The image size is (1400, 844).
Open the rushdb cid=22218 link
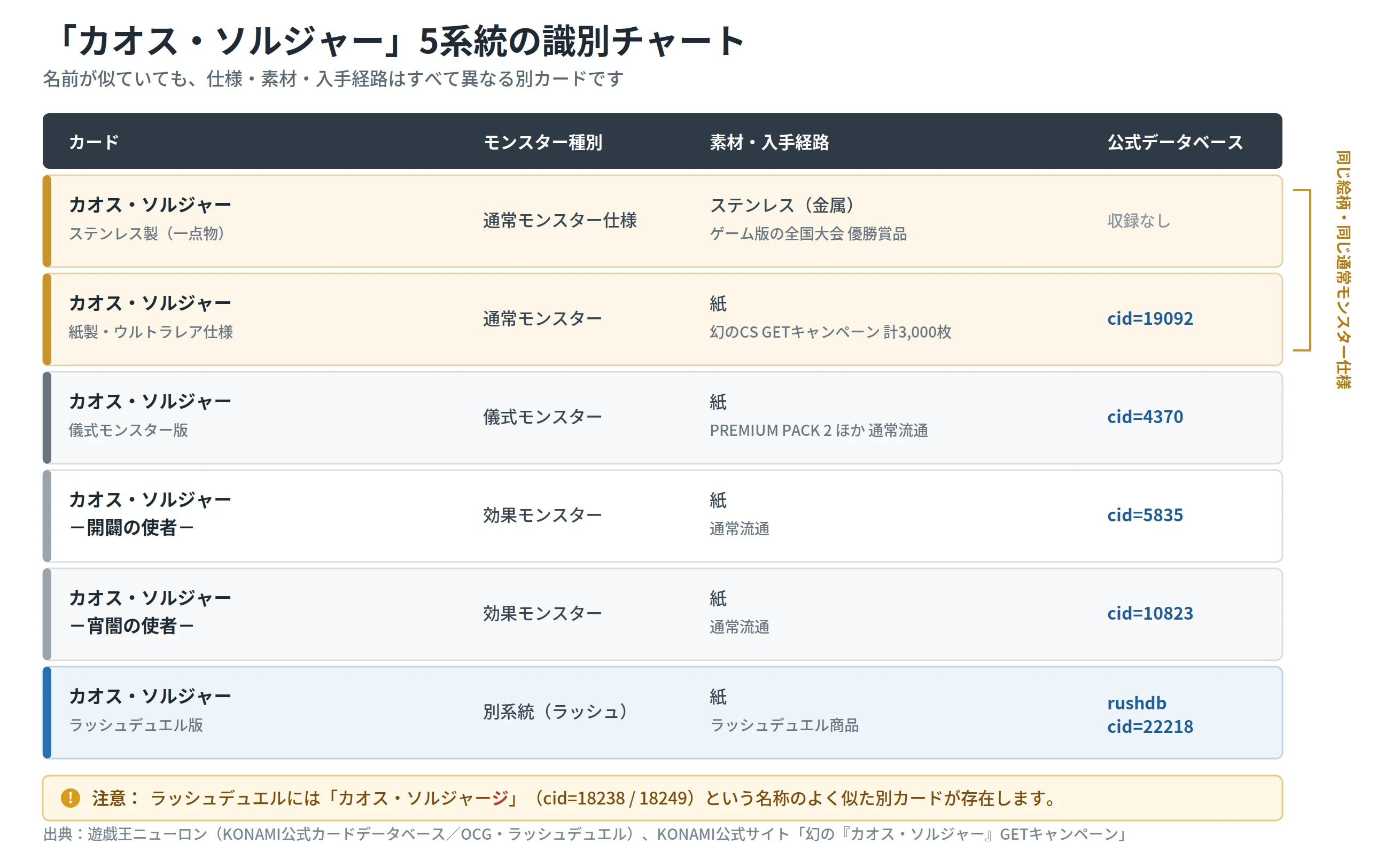(1150, 715)
